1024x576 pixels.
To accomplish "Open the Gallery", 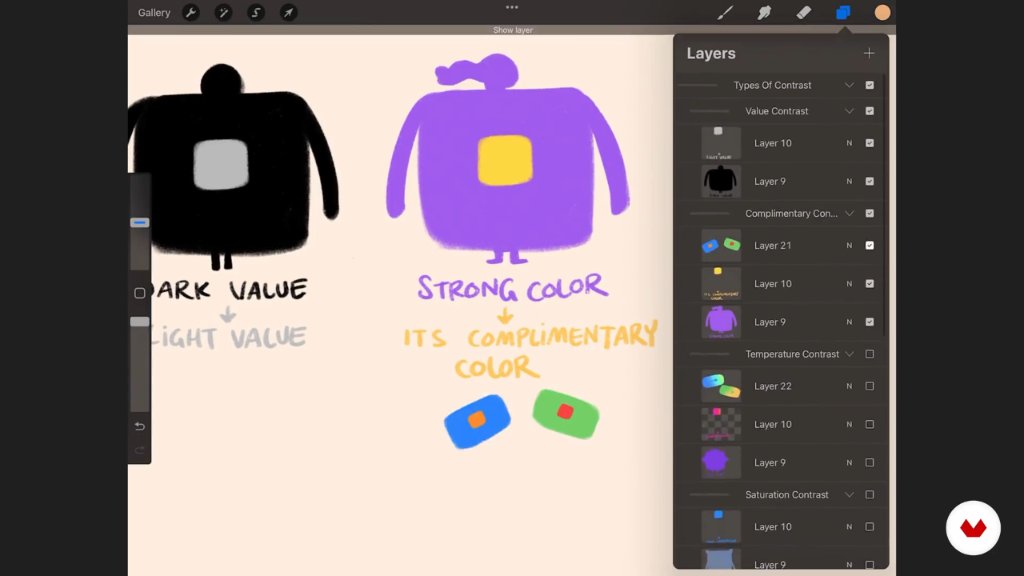I will tap(154, 12).
